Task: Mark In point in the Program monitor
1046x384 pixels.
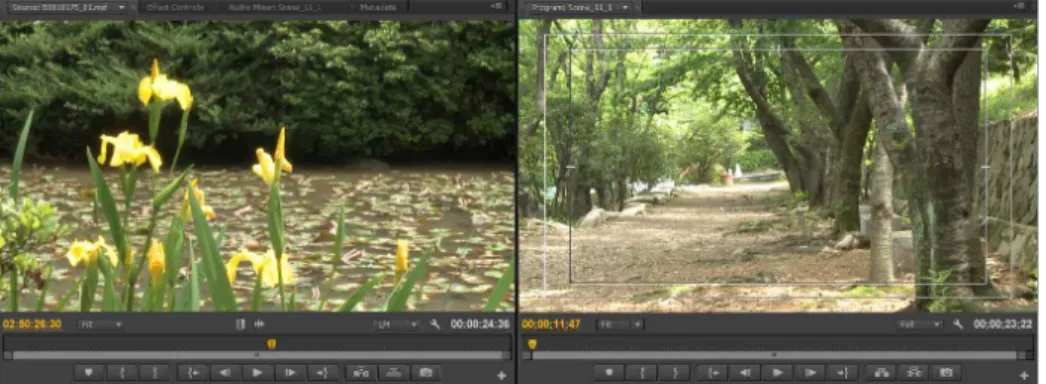Action: pos(642,373)
